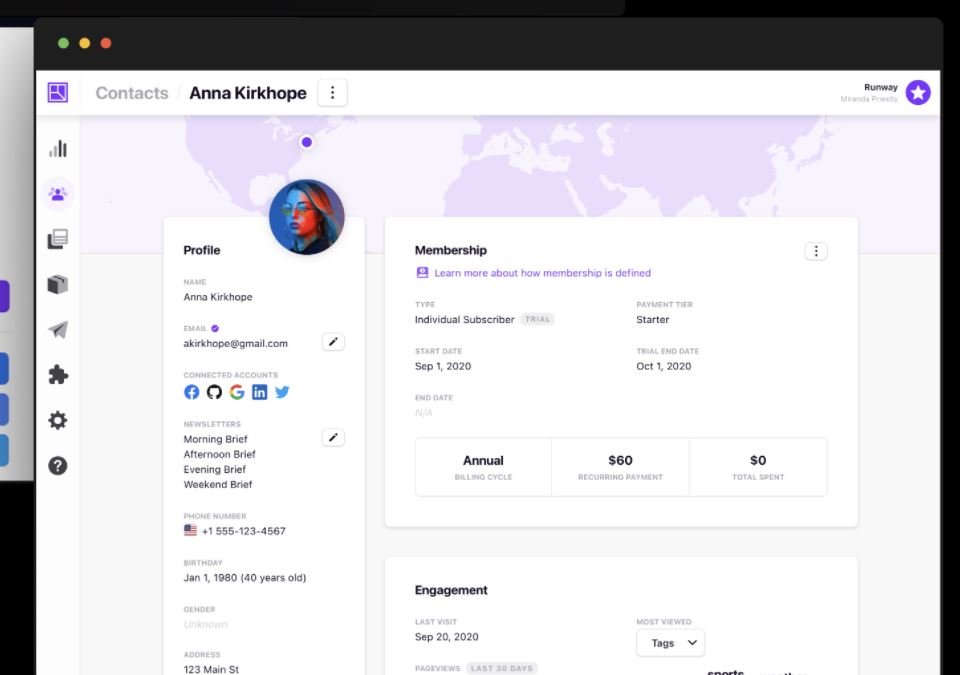960x675 pixels.
Task: Click the GitHub connected account icon
Action: click(214, 392)
